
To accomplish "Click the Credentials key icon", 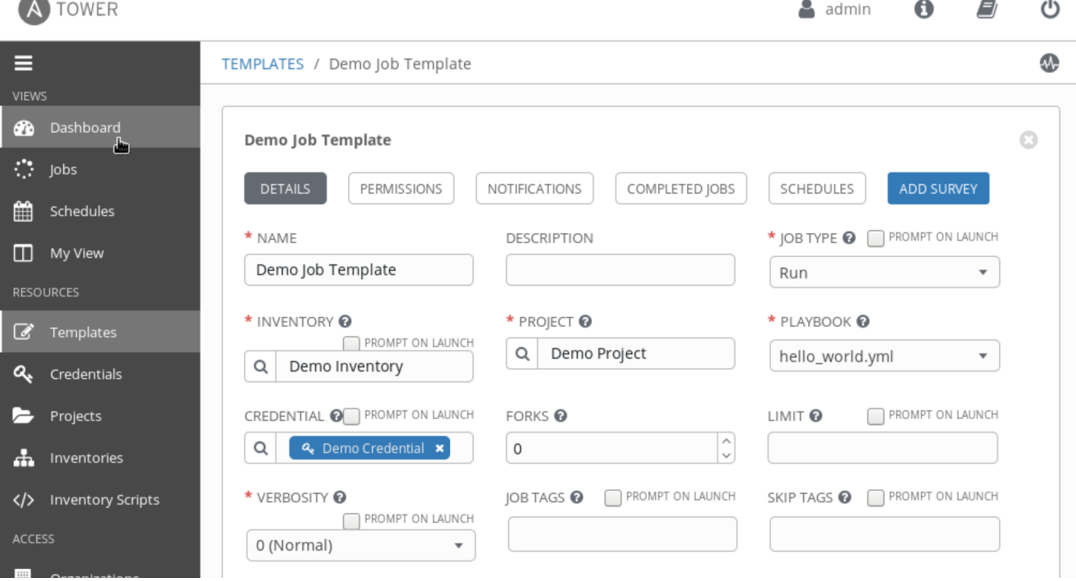I will 23,374.
